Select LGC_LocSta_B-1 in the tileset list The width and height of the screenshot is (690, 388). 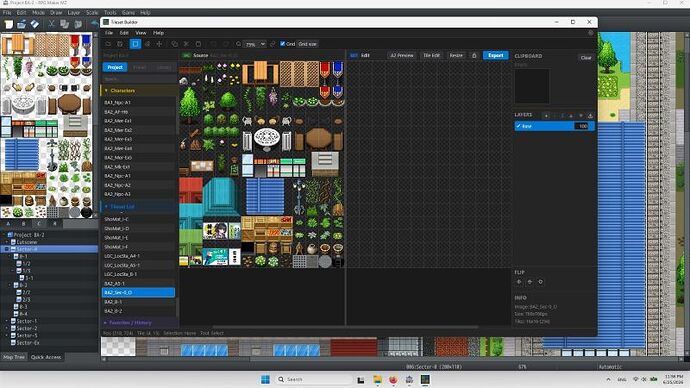[138, 274]
